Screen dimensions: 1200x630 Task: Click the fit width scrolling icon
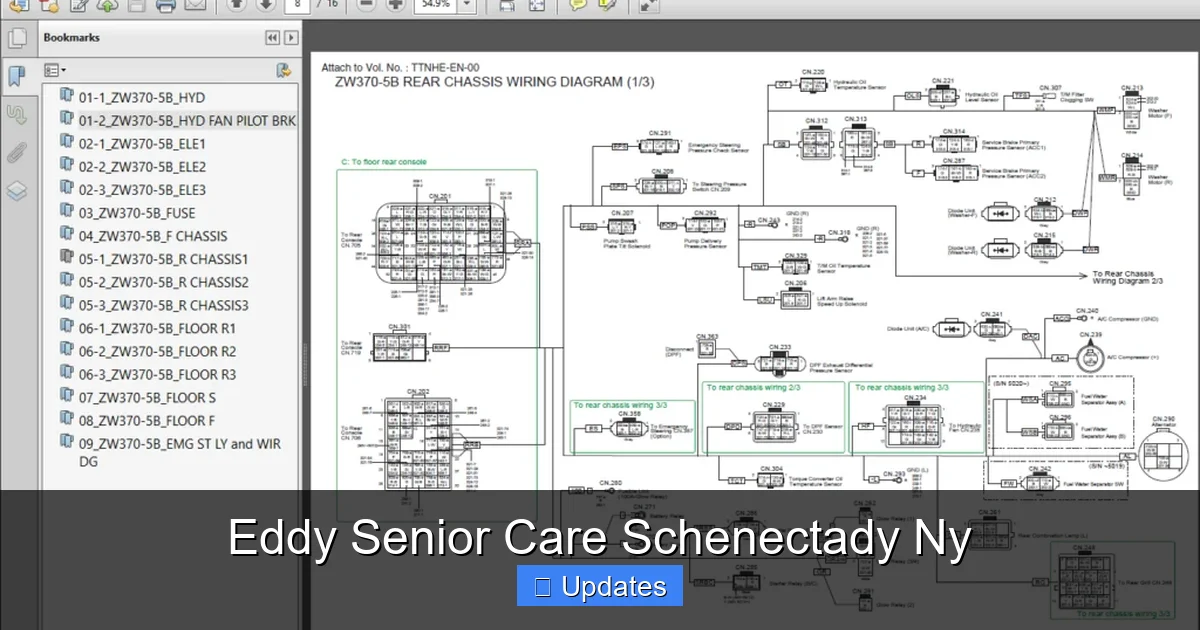pyautogui.click(x=507, y=6)
